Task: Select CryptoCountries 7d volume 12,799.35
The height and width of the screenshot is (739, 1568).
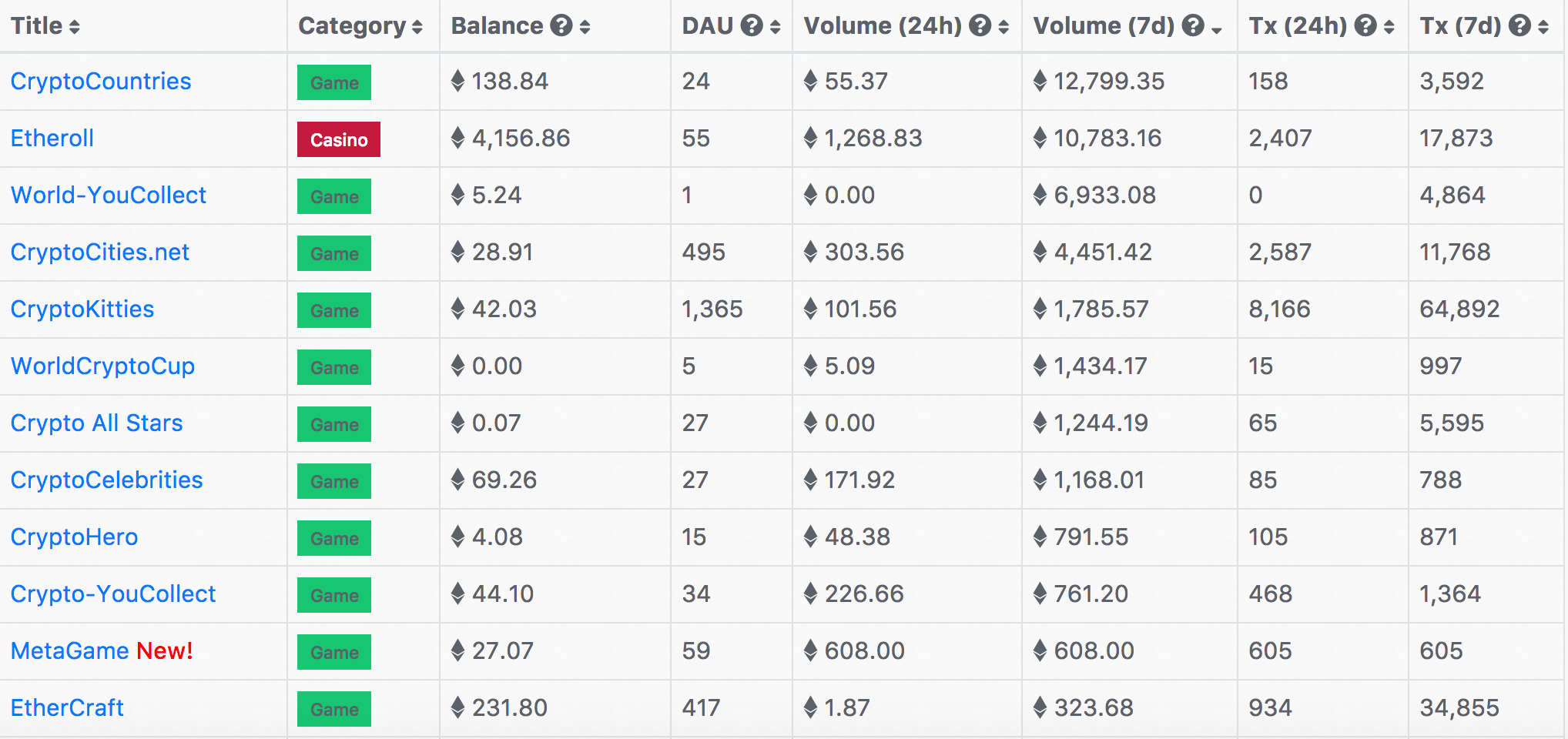Action: click(x=1109, y=81)
